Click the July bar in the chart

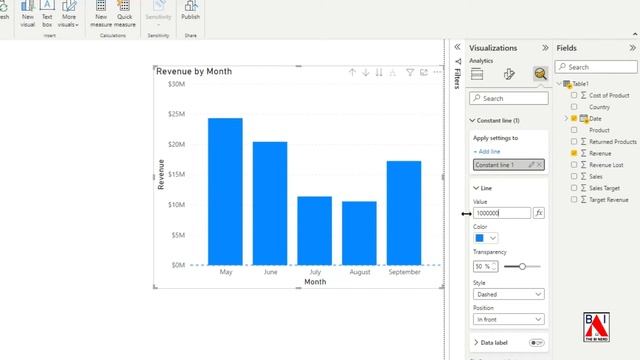(x=315, y=231)
